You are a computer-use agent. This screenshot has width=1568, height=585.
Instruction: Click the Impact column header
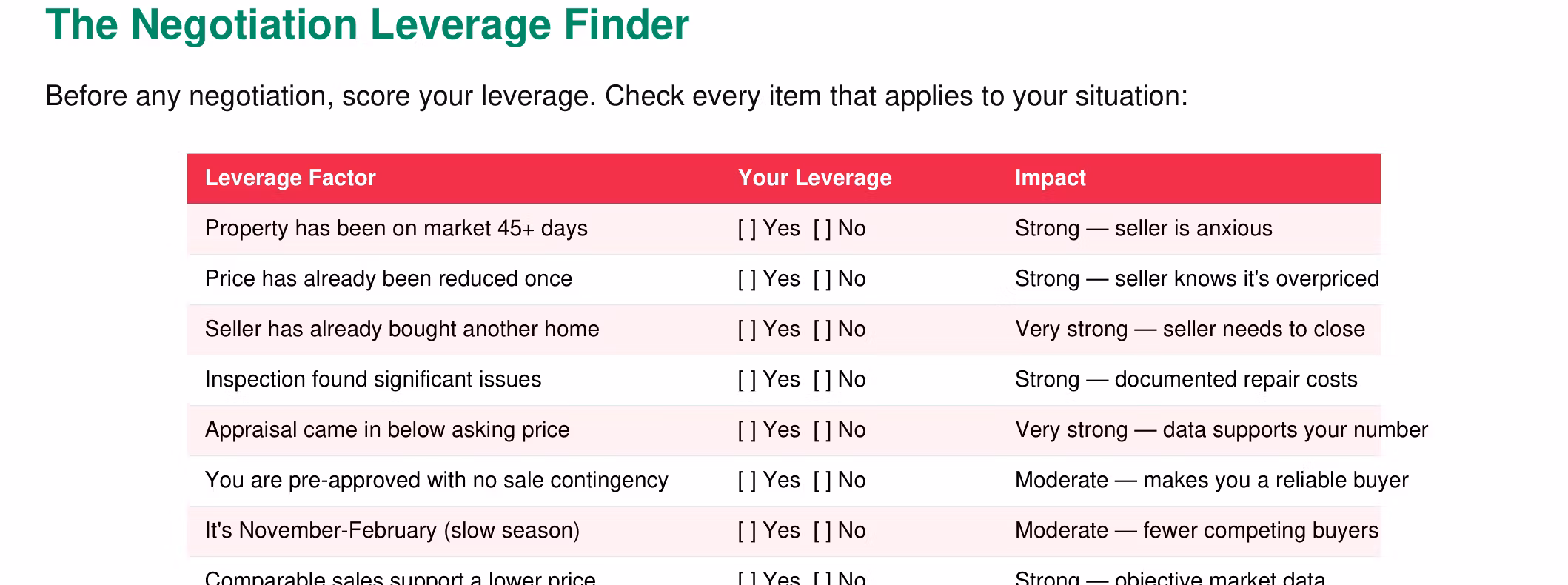point(1050,178)
